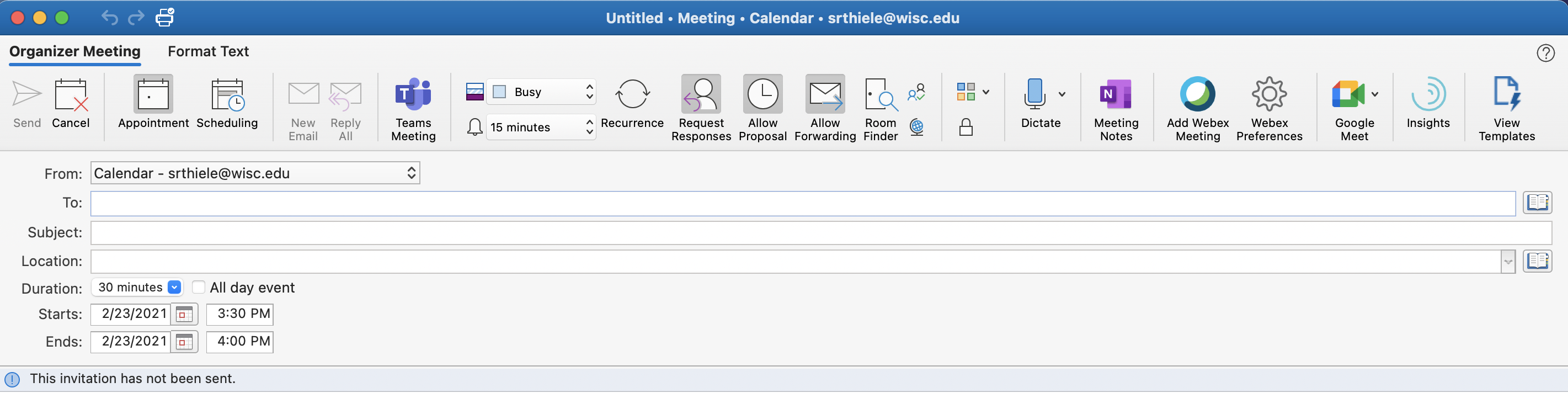Open room book icon beside Location
This screenshot has width=1568, height=393.
1537,262
